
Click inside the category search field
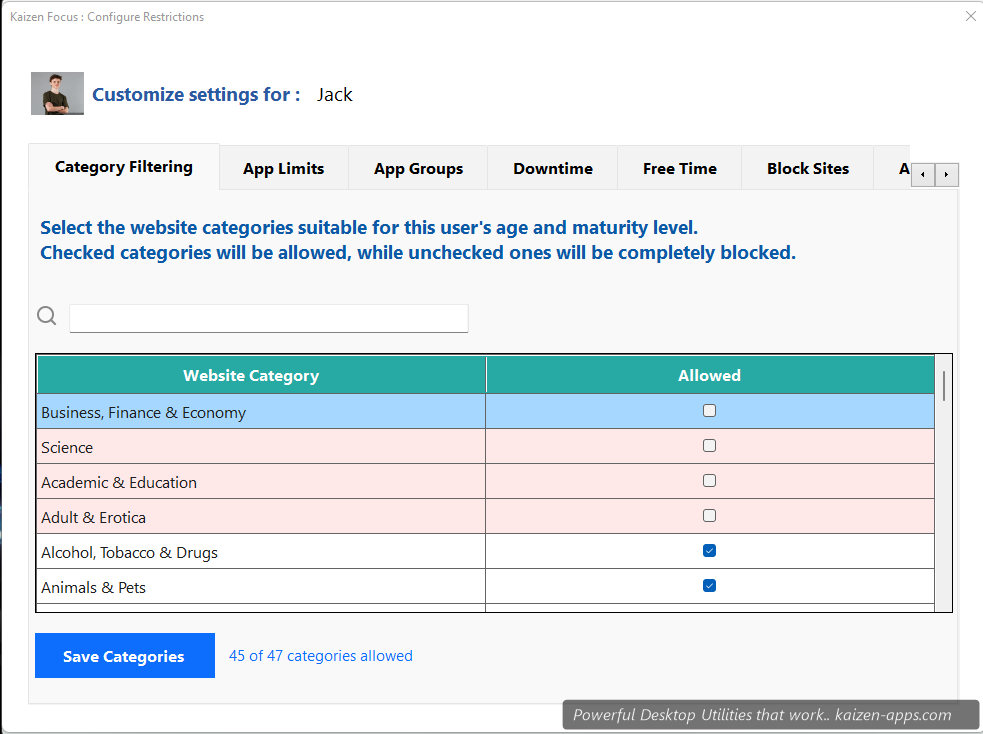click(x=268, y=318)
